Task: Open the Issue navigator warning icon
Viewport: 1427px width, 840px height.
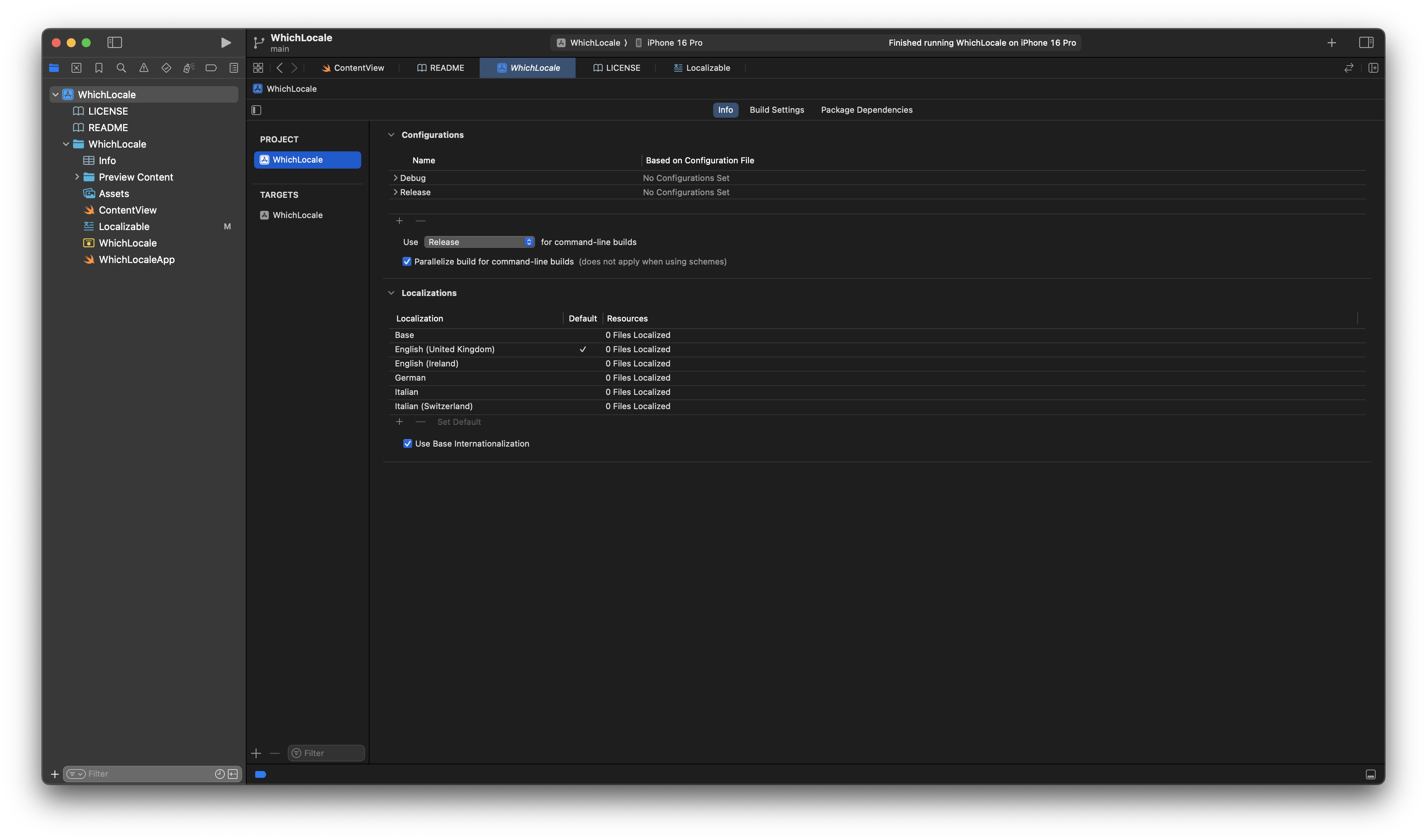Action: coord(144,68)
